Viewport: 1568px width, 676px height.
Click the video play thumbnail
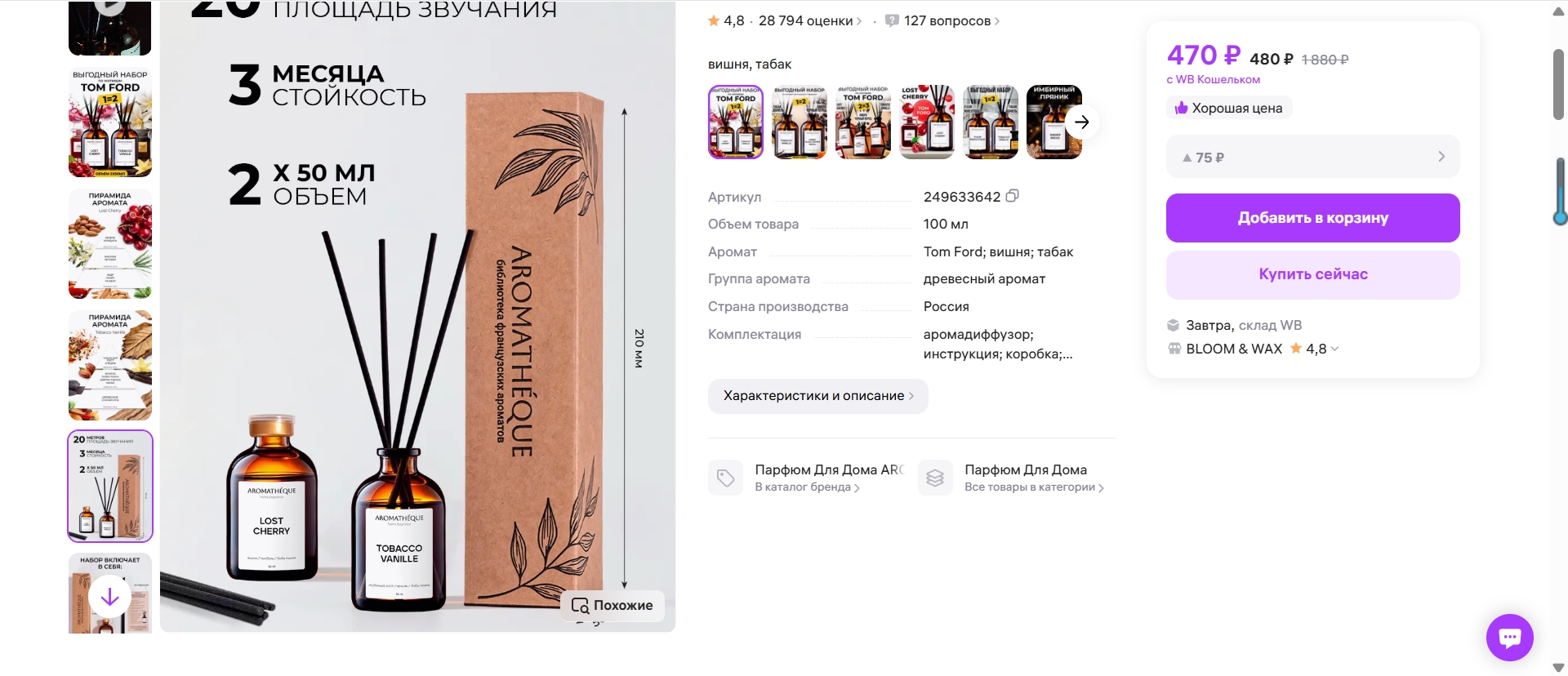(x=109, y=27)
